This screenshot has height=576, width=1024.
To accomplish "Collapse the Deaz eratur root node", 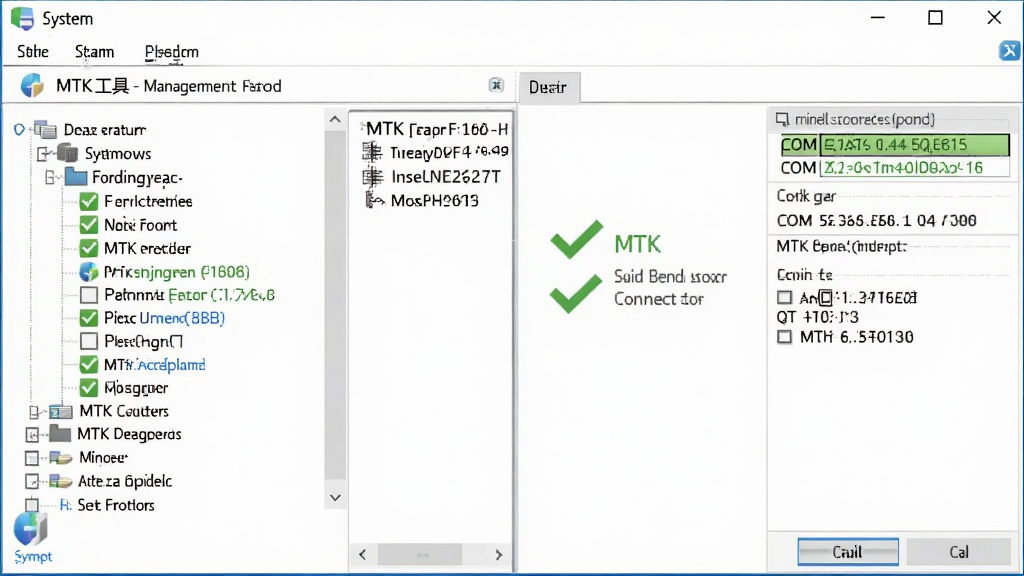I will 19,129.
